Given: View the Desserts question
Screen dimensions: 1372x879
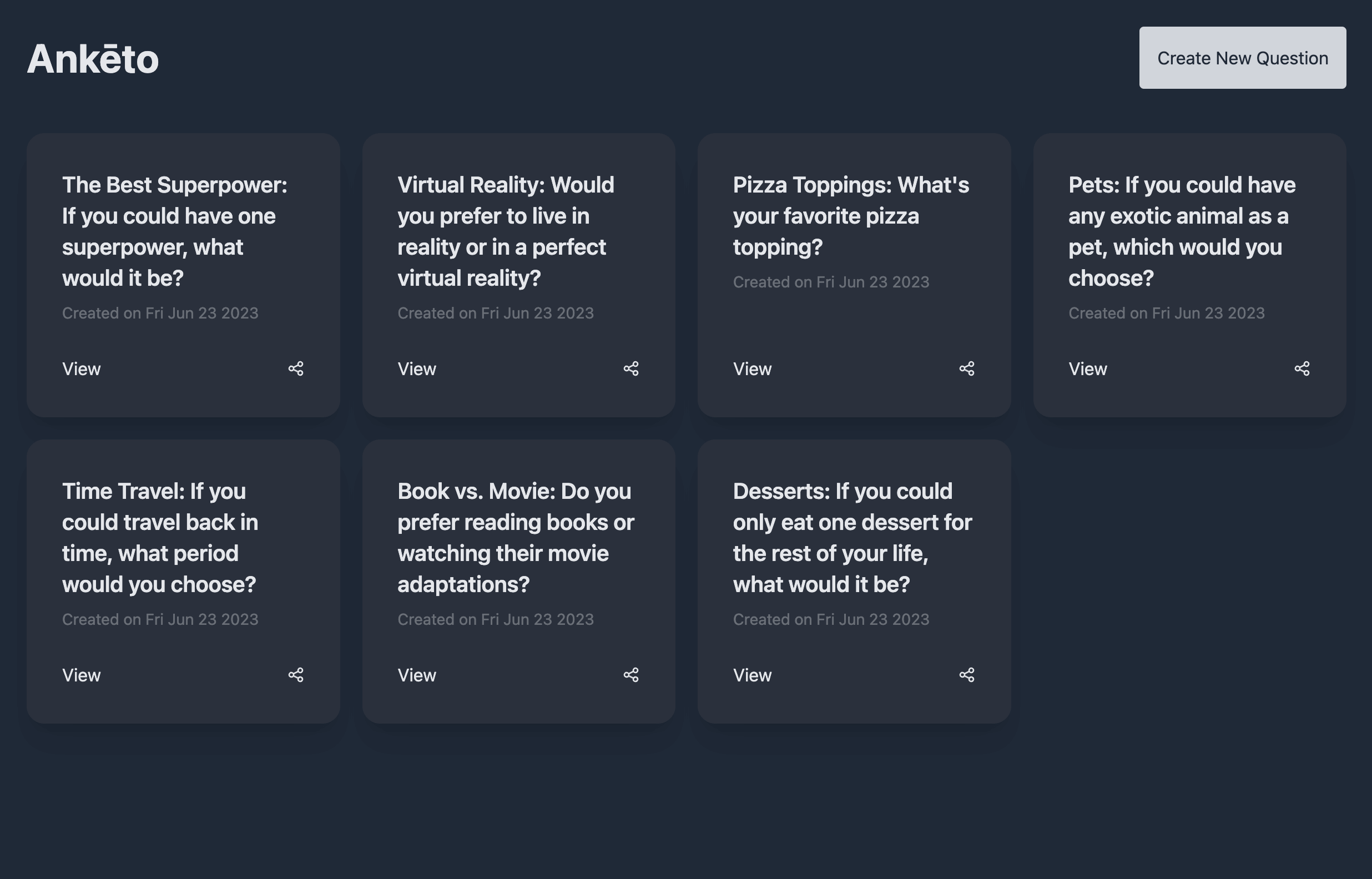Looking at the screenshot, I should (x=751, y=676).
